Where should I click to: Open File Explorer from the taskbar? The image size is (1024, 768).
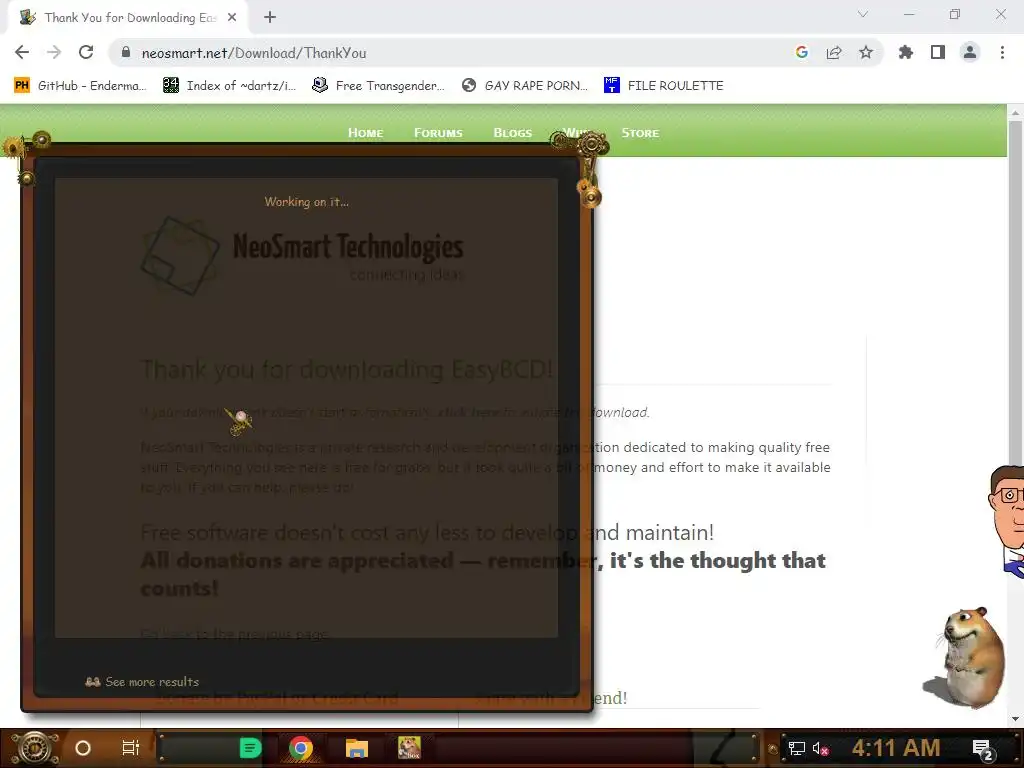(x=357, y=748)
